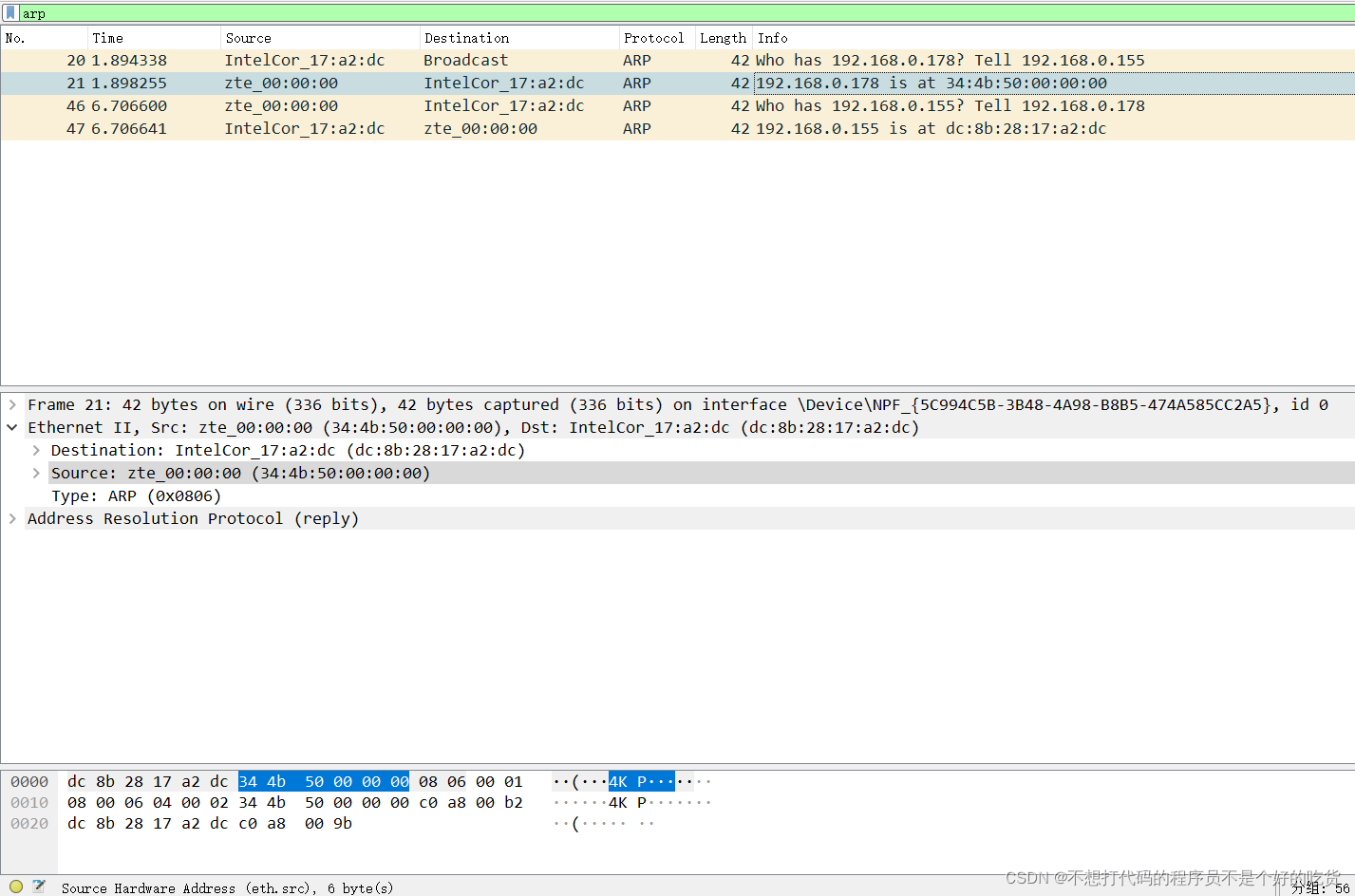Click the 'Broadcast' destination cell
Screen dimensions: 1355x896
[x=466, y=60]
